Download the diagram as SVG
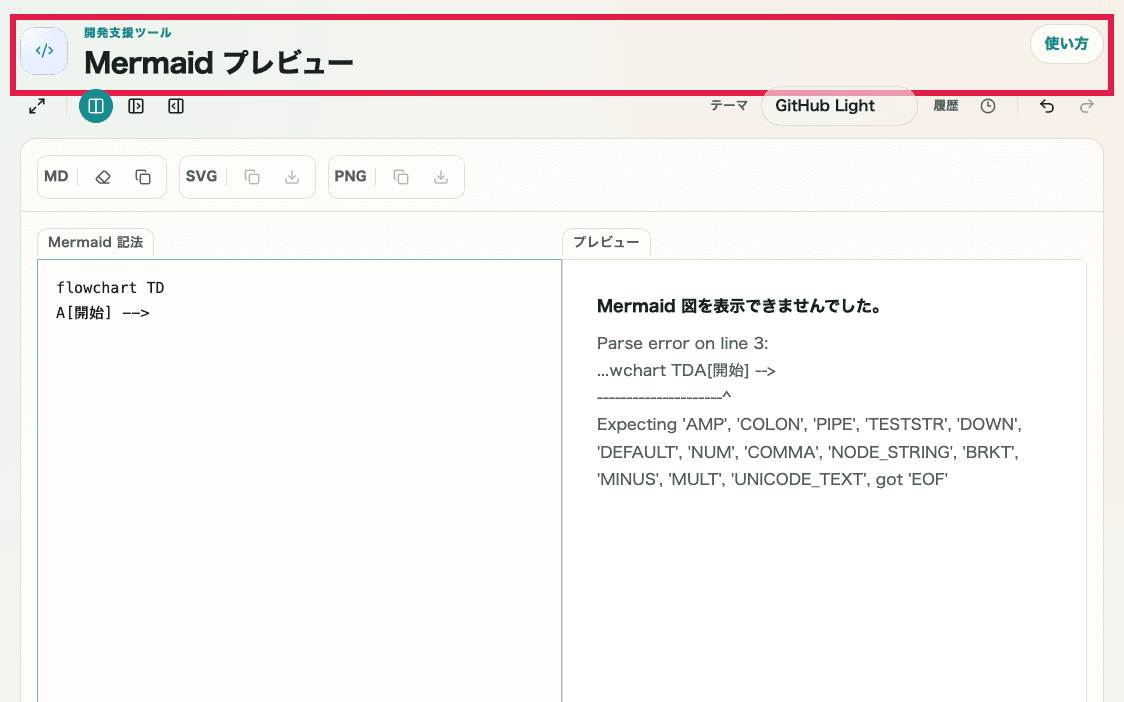The height and width of the screenshot is (702, 1124). pyautogui.click(x=291, y=176)
